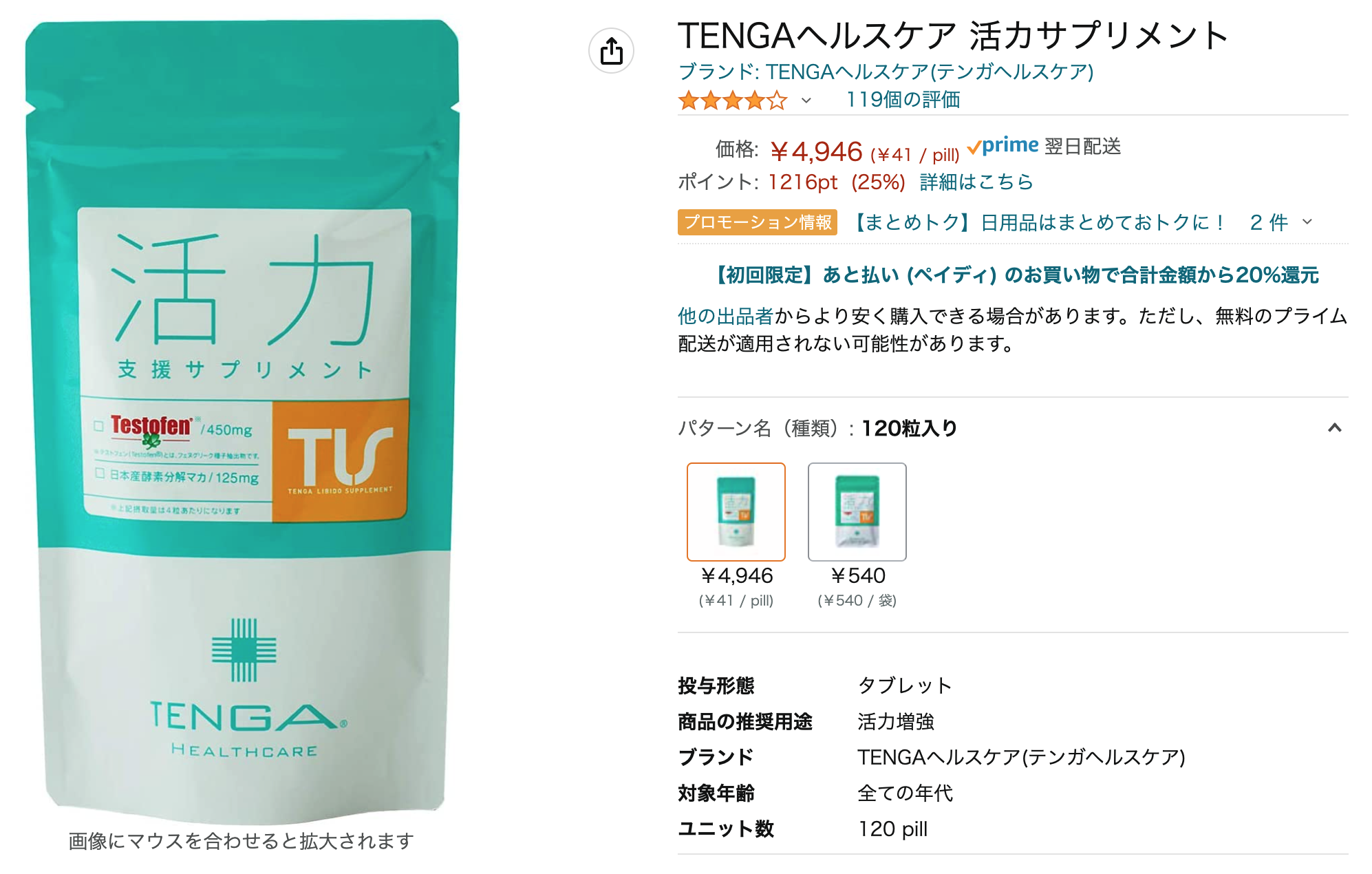Click the orange プロモーション情報 badge

point(758,222)
